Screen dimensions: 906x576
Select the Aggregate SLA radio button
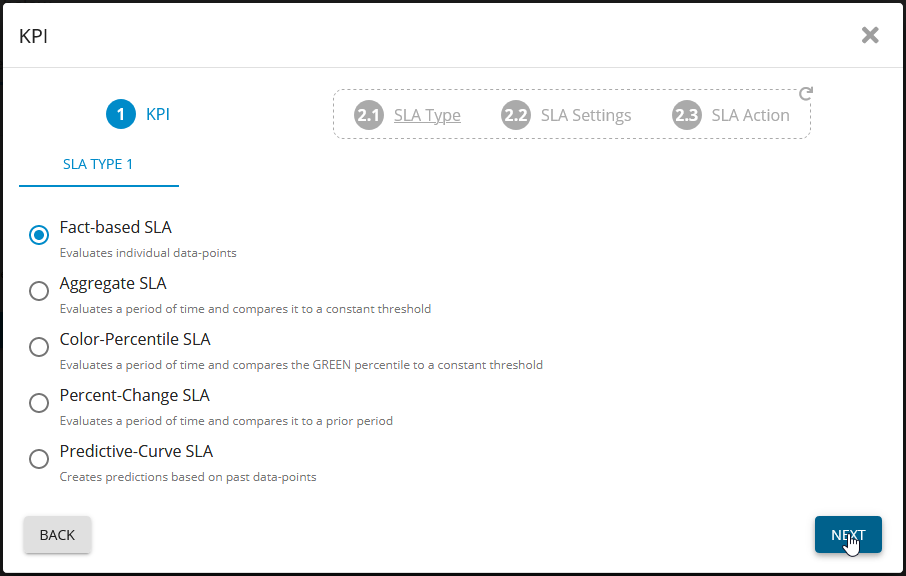point(39,291)
